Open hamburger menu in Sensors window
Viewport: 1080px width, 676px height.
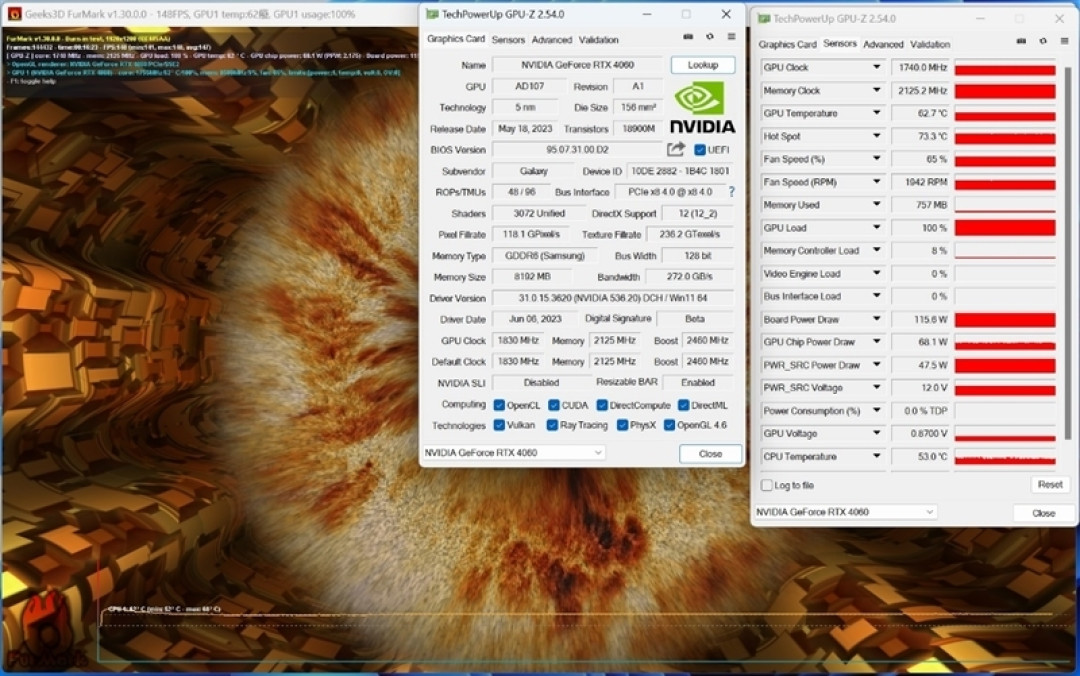point(1064,41)
